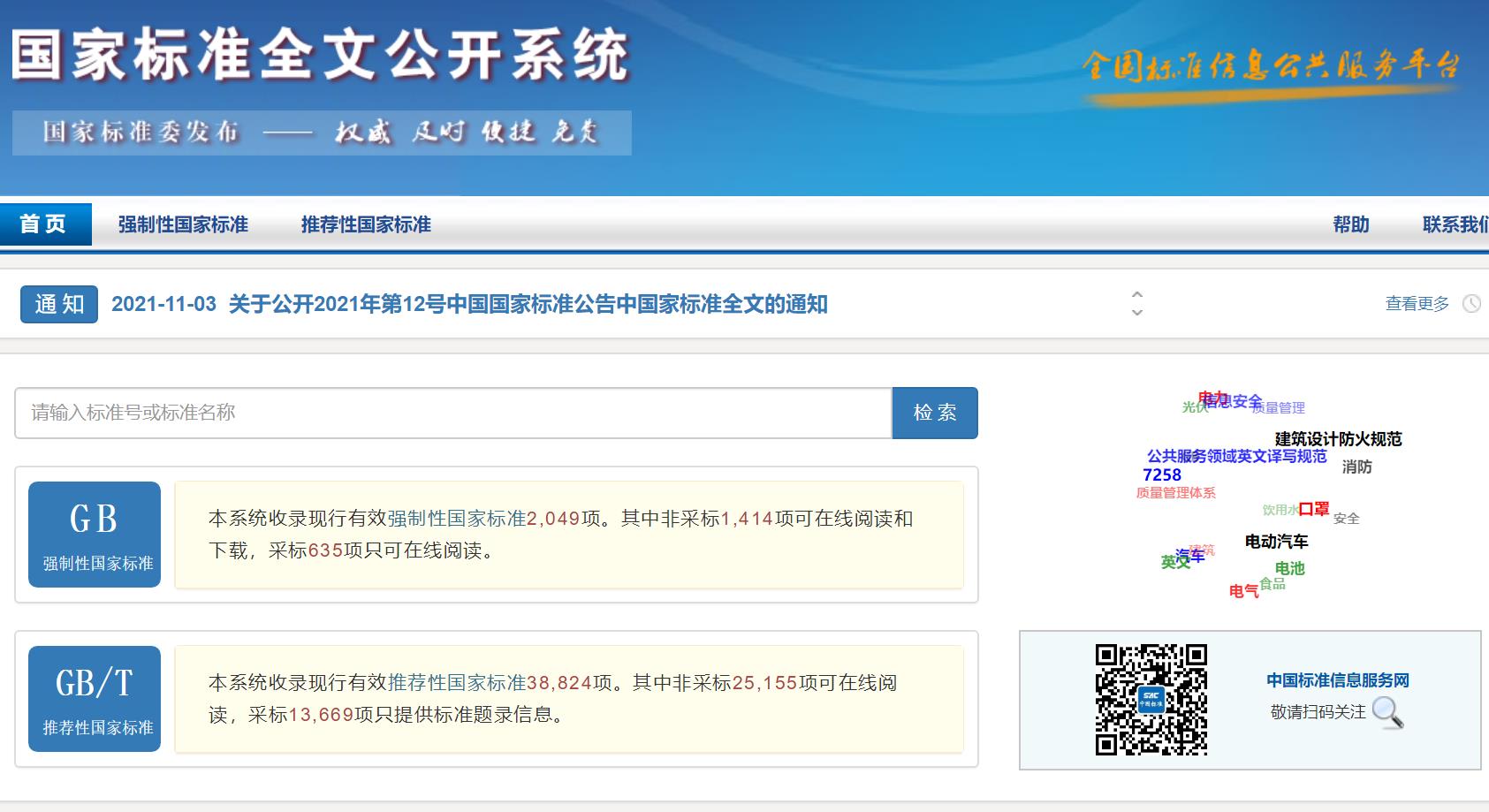Open 推荐性国家标准 menu item
Screen dimensions: 1489x812
click(366, 224)
